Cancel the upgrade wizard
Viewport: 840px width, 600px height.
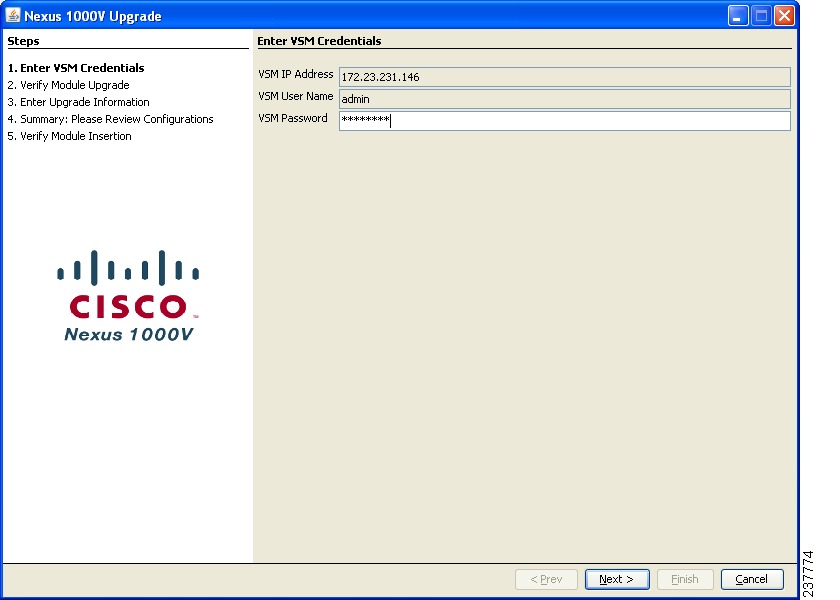[x=752, y=579]
